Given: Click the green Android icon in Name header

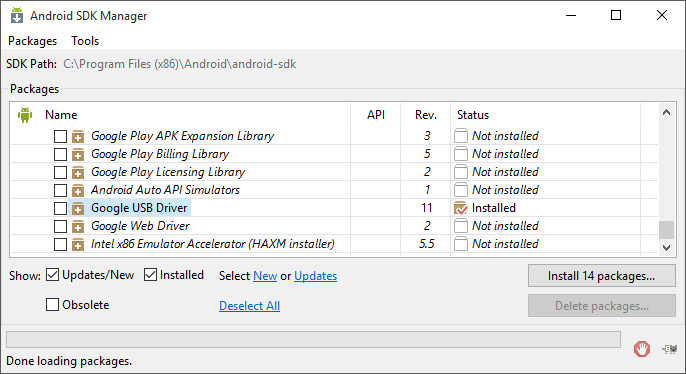Looking at the screenshot, I should click(25, 115).
